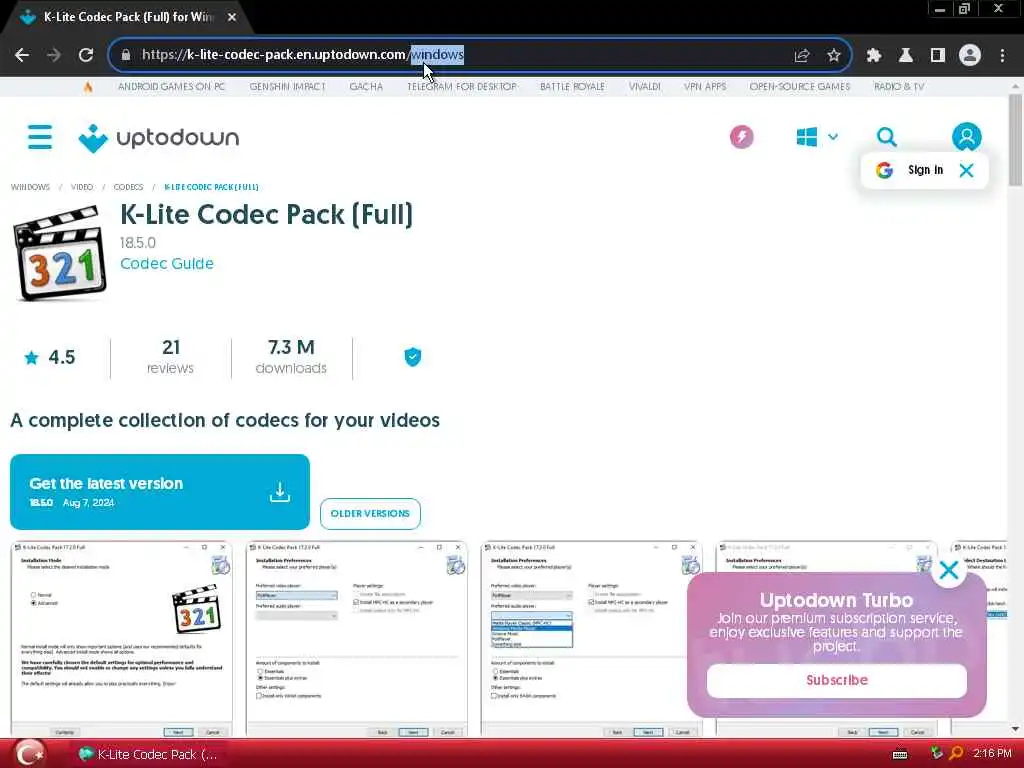Expand the Windows platform dropdown

[x=817, y=137]
